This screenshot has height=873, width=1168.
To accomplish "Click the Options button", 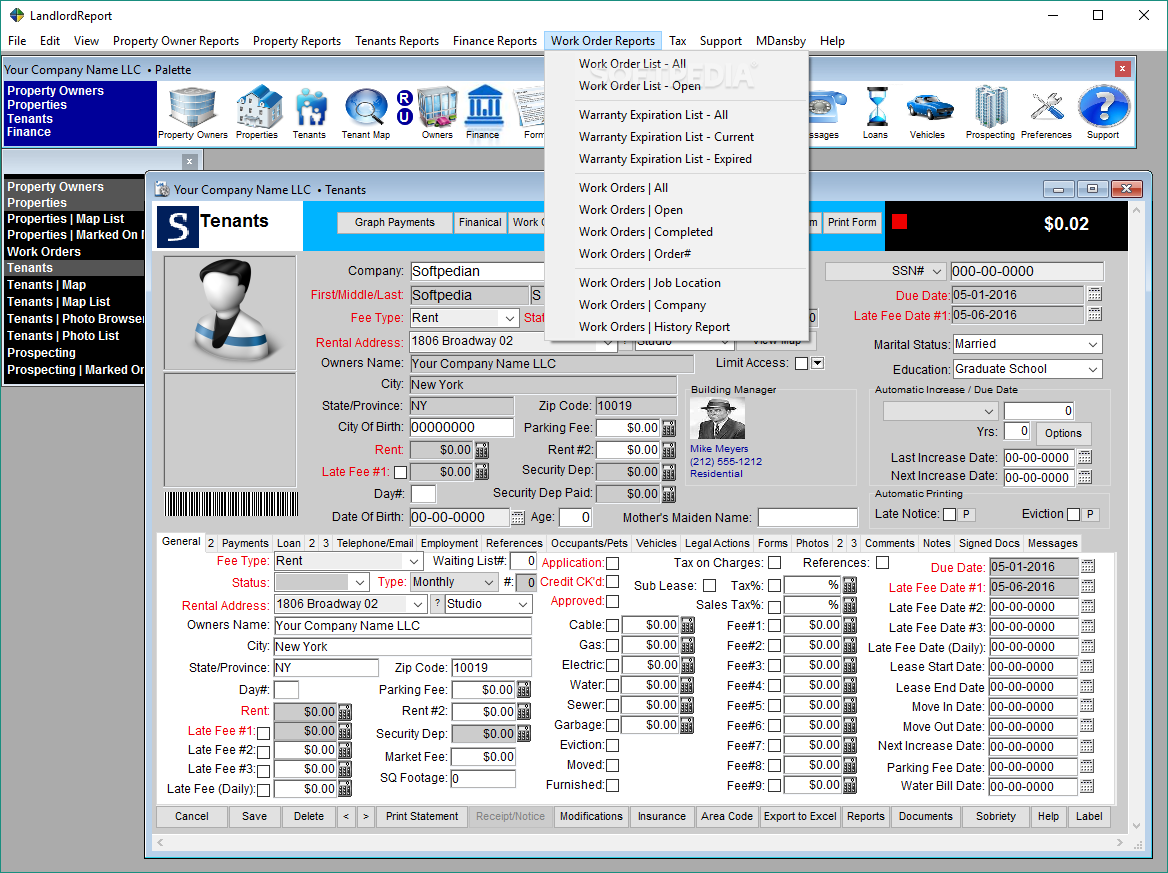I will point(1063,434).
